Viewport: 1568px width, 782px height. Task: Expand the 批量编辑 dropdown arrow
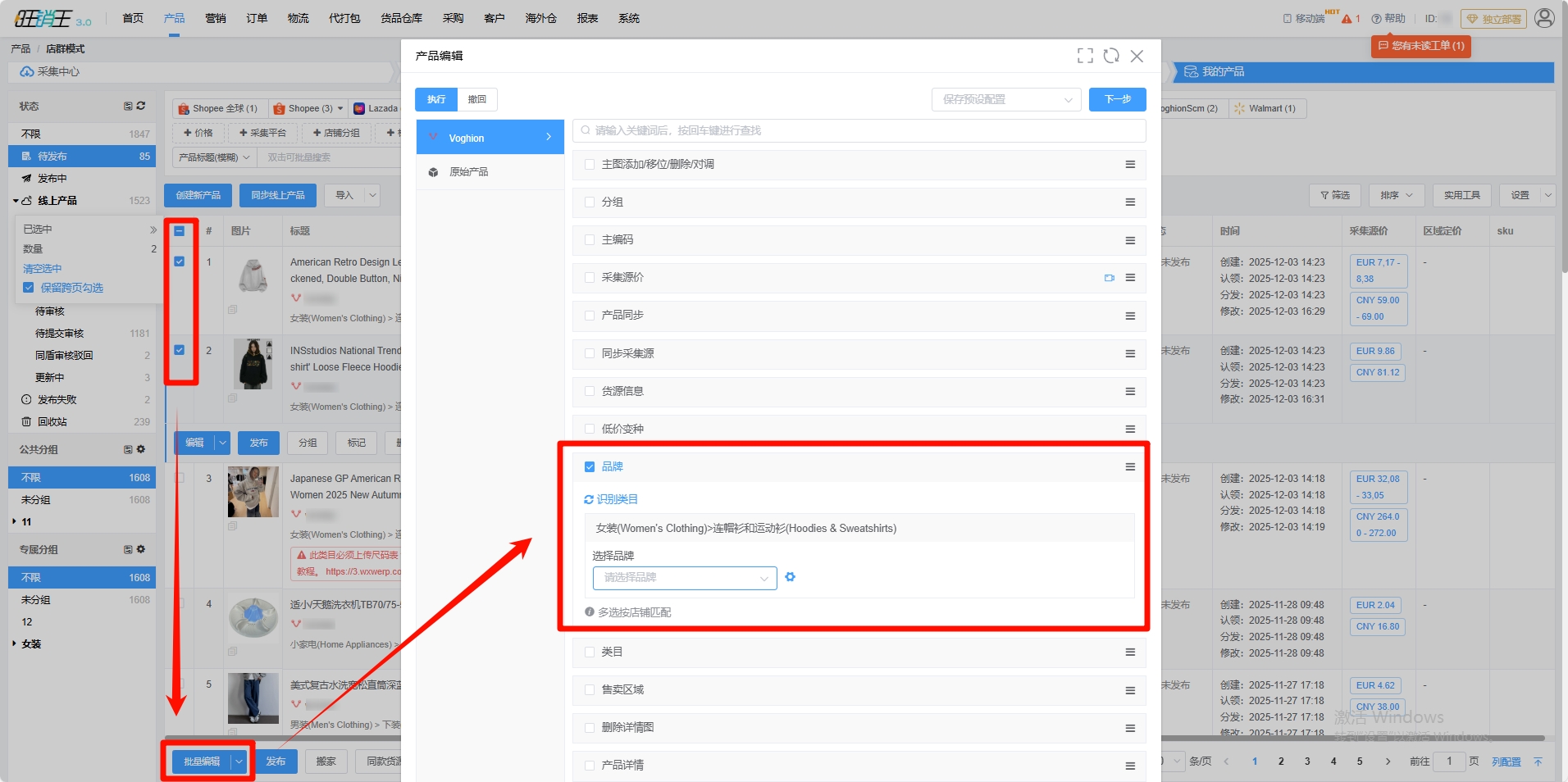tap(239, 762)
